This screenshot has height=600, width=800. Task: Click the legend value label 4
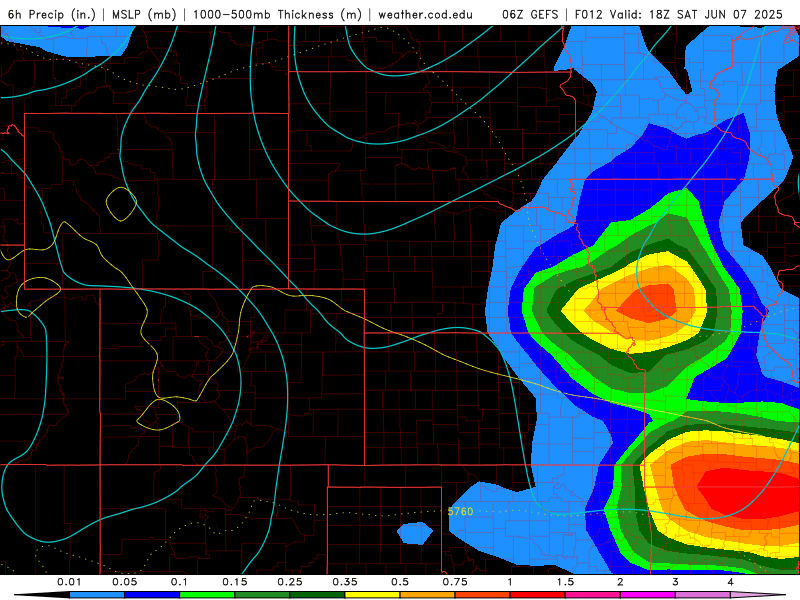click(731, 582)
